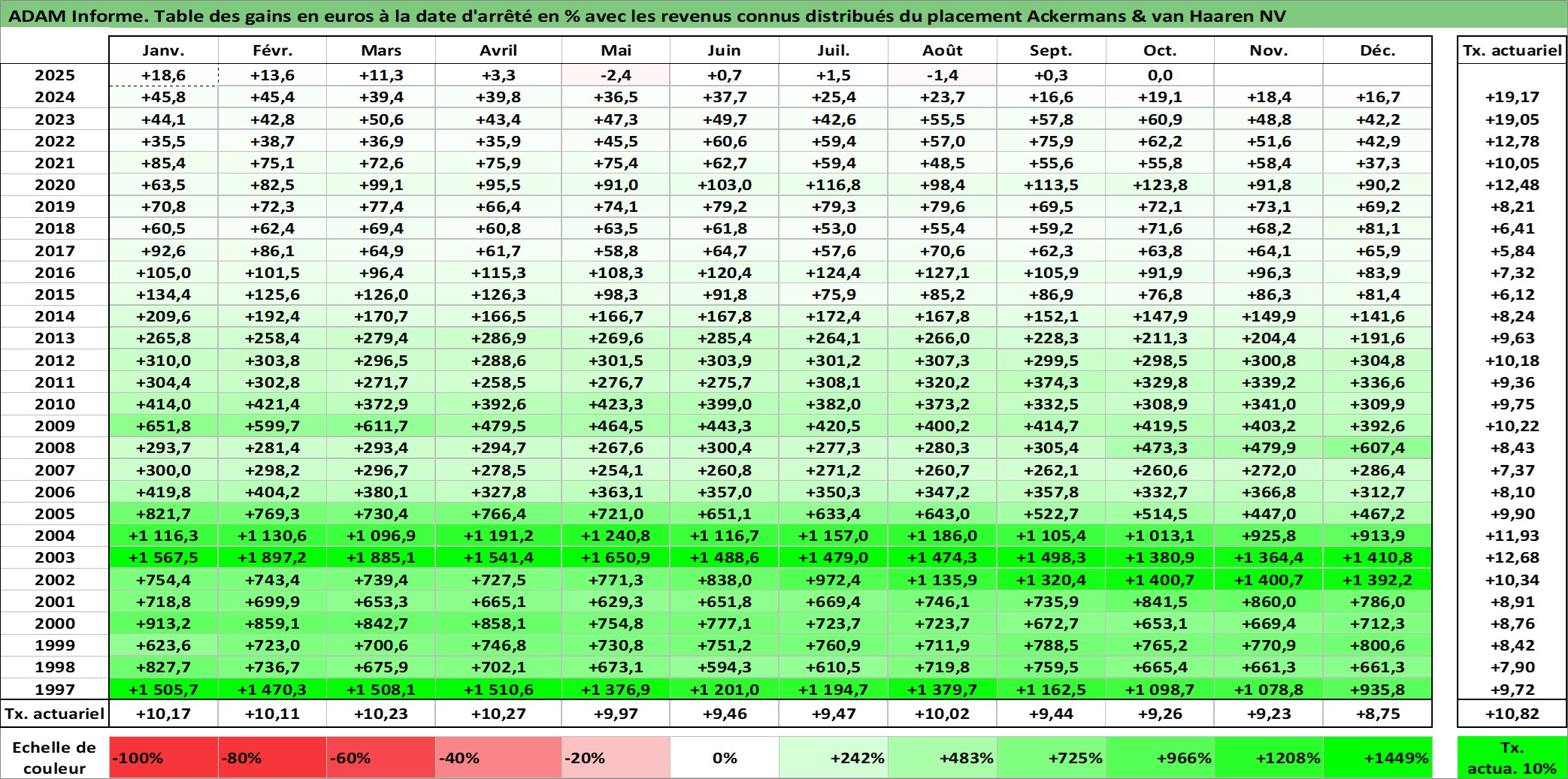Click the Juin column header
The height and width of the screenshot is (779, 1568).
725,50
